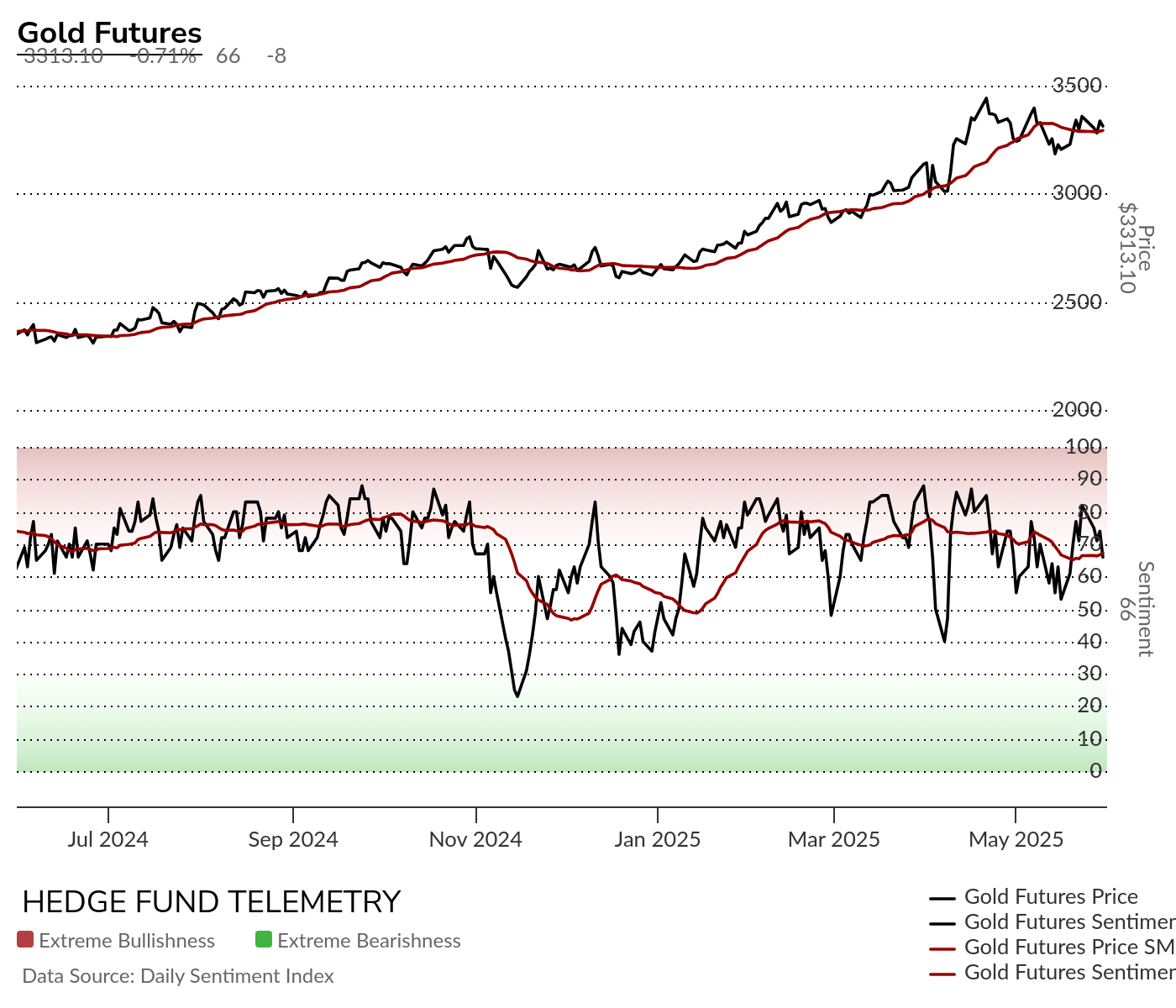Select the green Extreme Bearishness legend swatch

264,940
